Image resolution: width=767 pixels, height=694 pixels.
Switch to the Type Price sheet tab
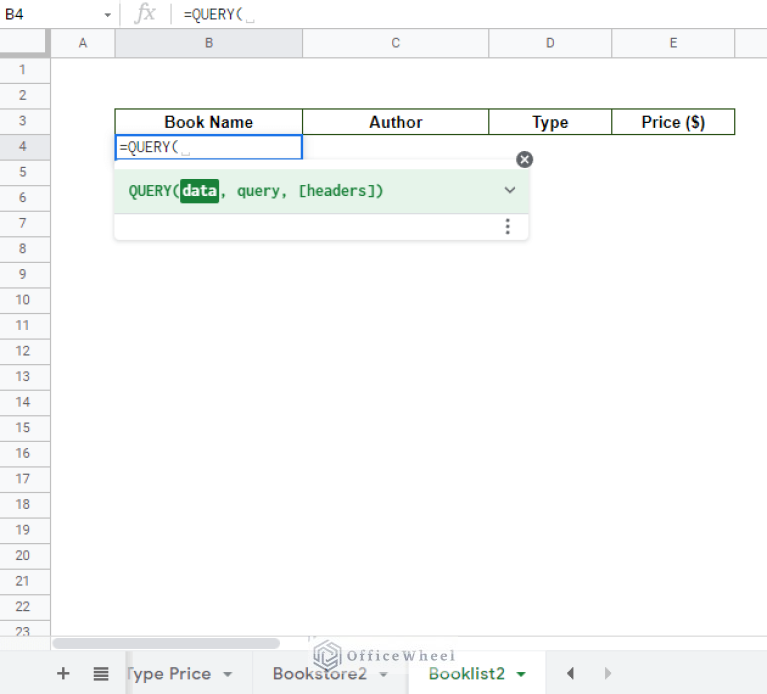tap(169, 674)
